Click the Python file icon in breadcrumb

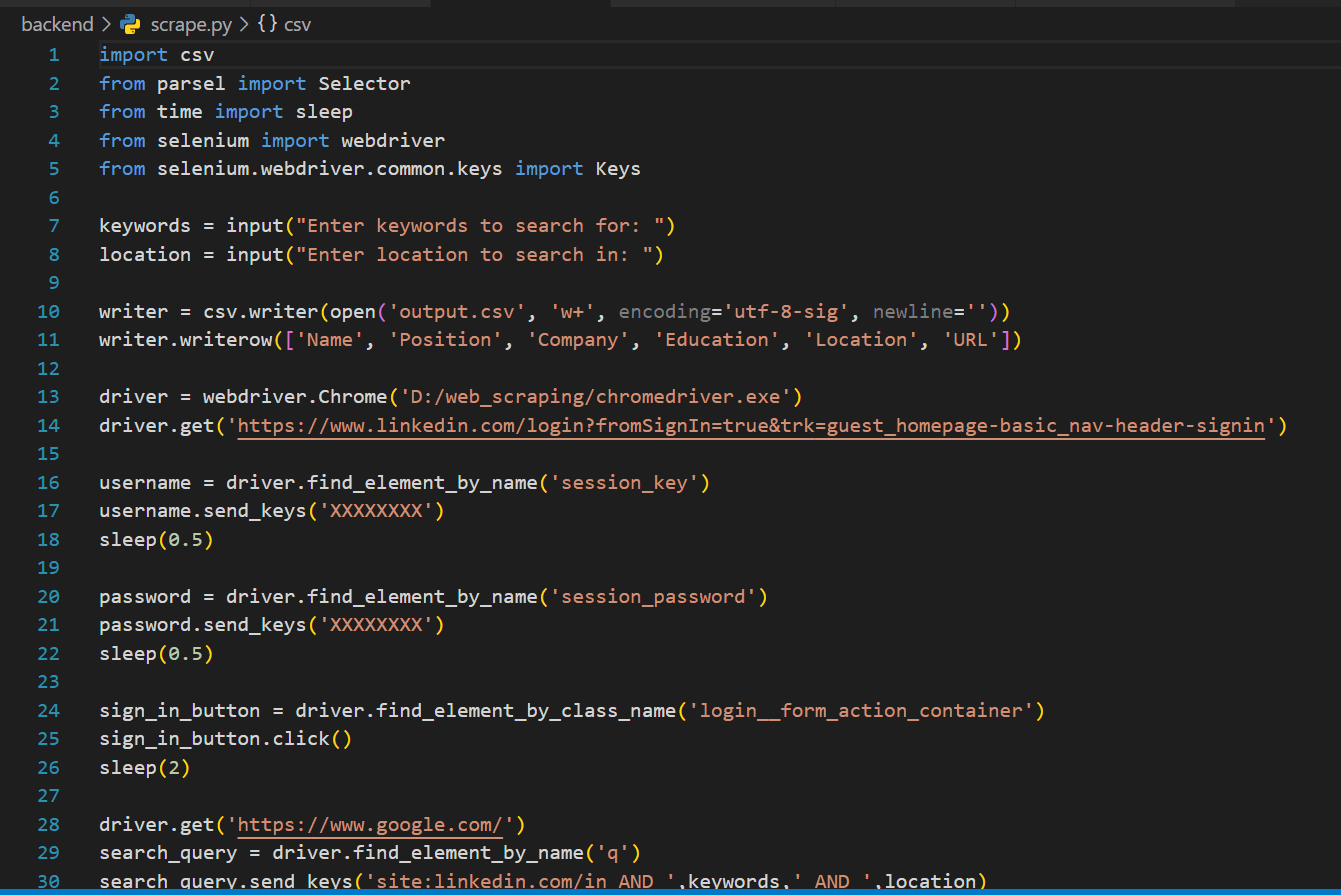[130, 24]
